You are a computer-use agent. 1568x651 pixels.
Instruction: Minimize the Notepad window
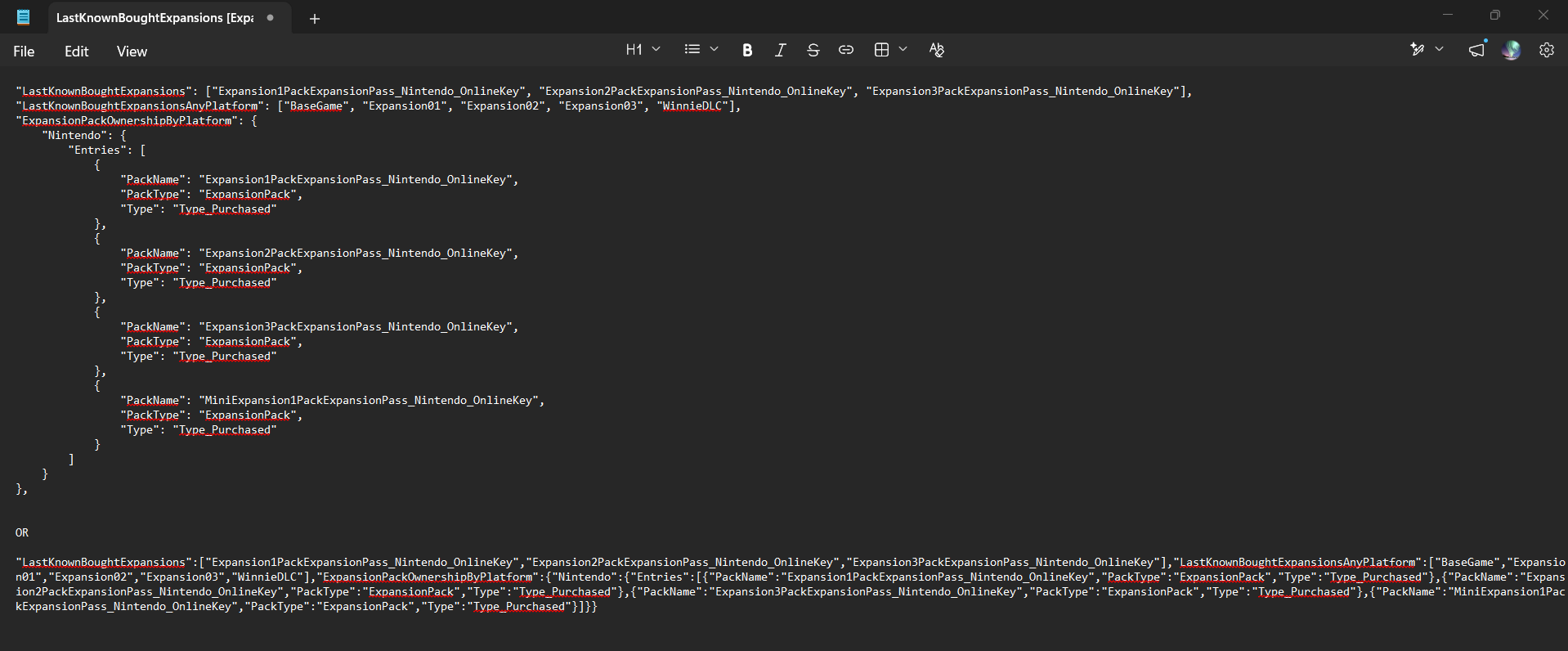tap(1448, 15)
